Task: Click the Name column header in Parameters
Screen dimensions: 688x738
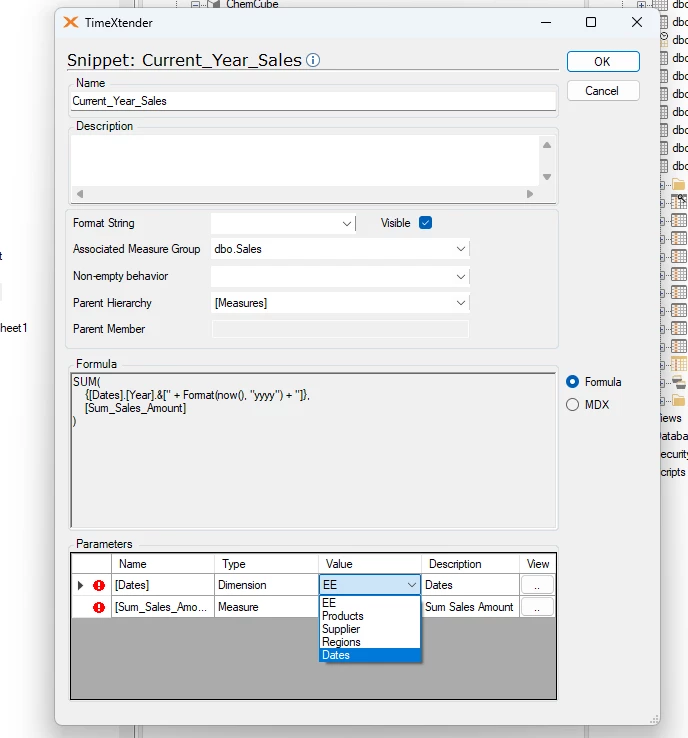Action: (x=163, y=564)
